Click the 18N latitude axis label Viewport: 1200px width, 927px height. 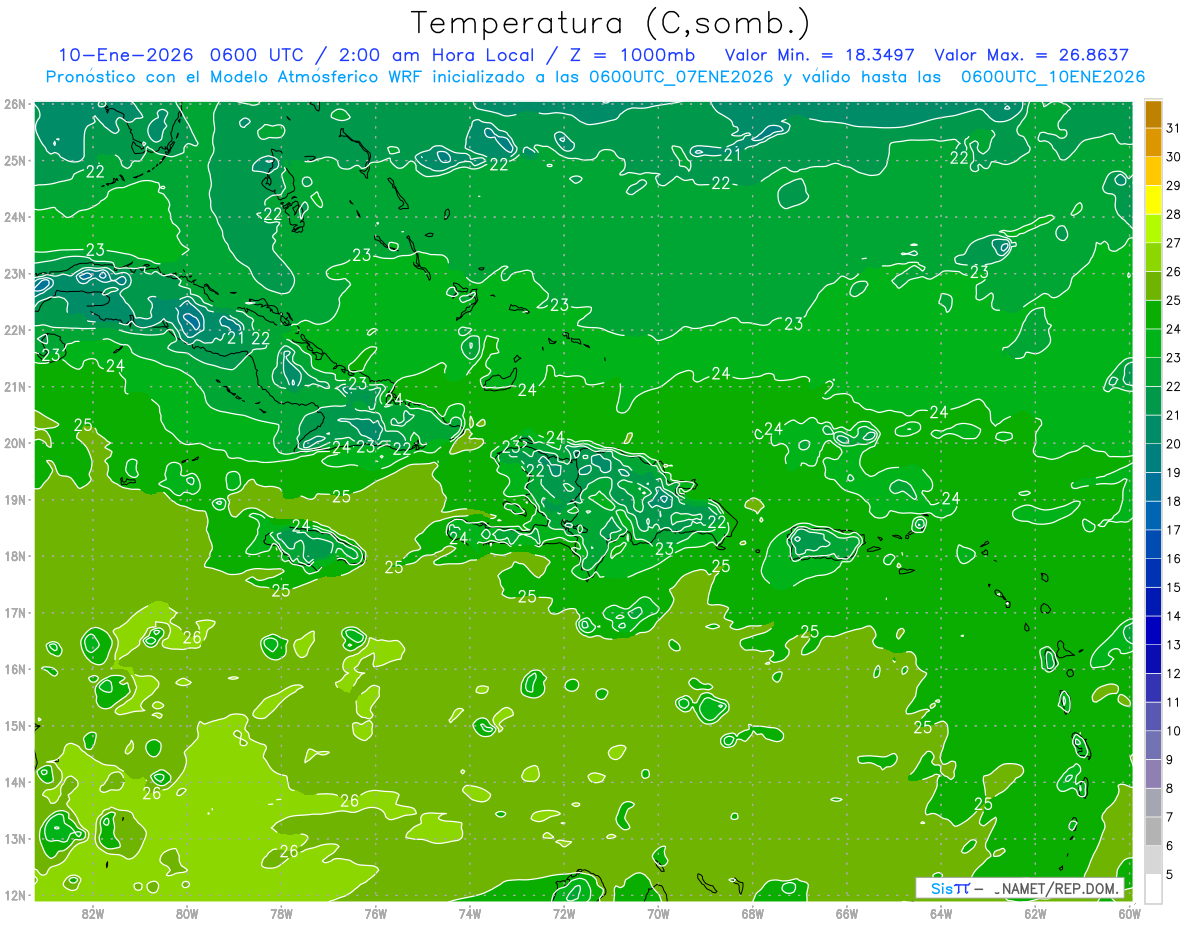pyautogui.click(x=15, y=556)
